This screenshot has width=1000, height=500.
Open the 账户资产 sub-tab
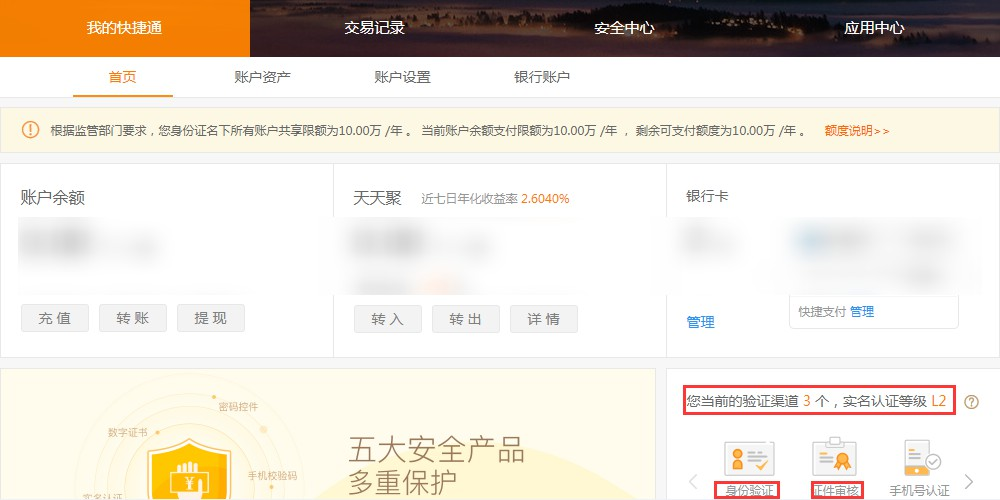262,77
